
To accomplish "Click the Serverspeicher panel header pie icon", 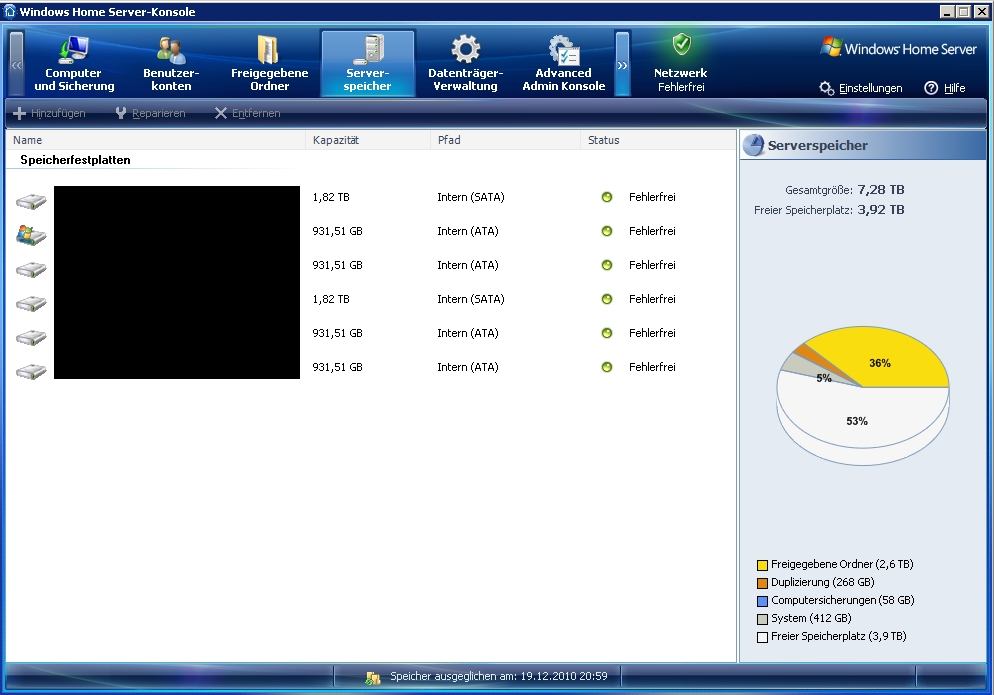I will (753, 145).
